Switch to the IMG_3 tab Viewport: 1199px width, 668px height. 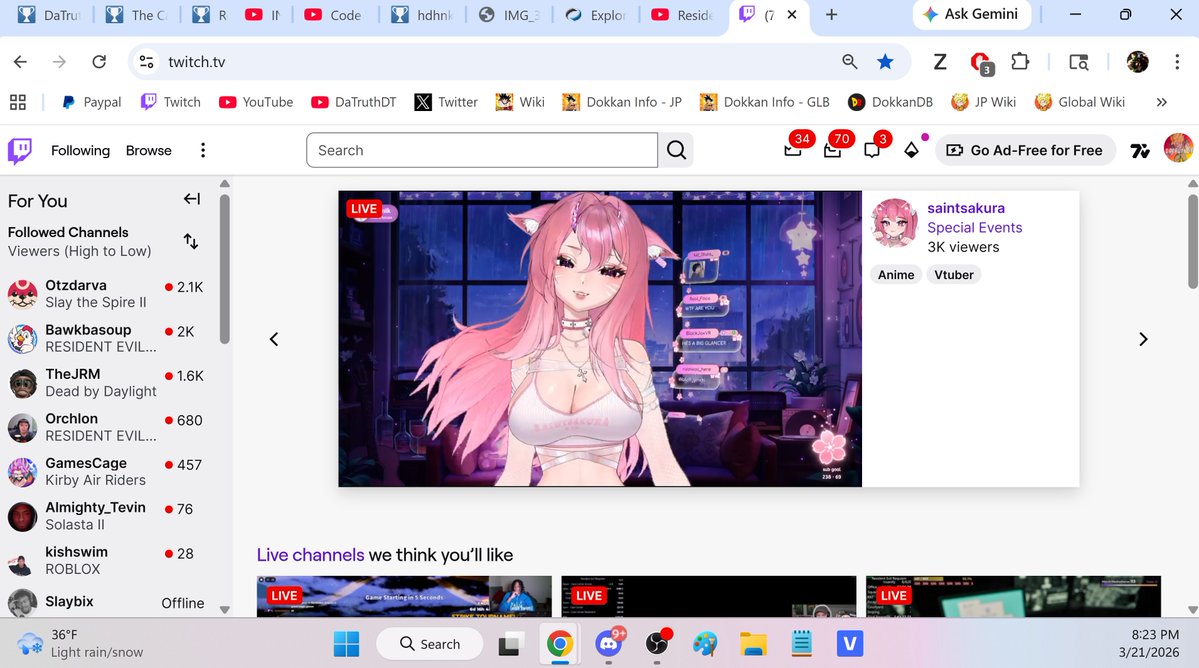pyautogui.click(x=509, y=15)
